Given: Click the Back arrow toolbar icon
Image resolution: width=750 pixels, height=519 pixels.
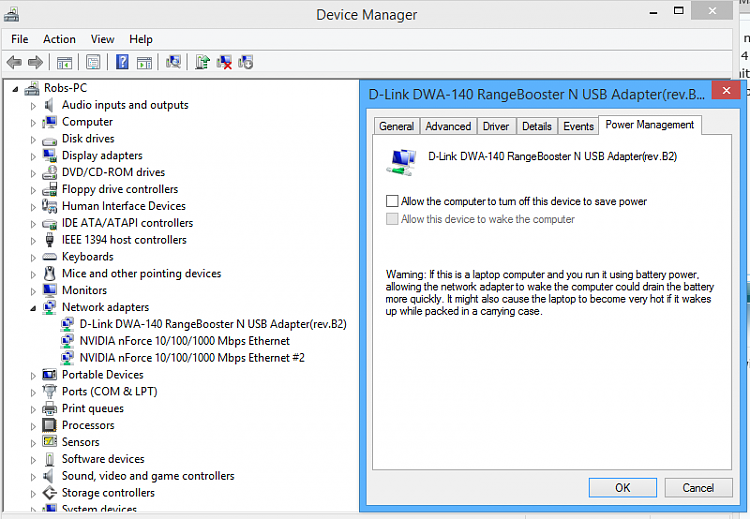Looking at the screenshot, I should click(x=14, y=62).
